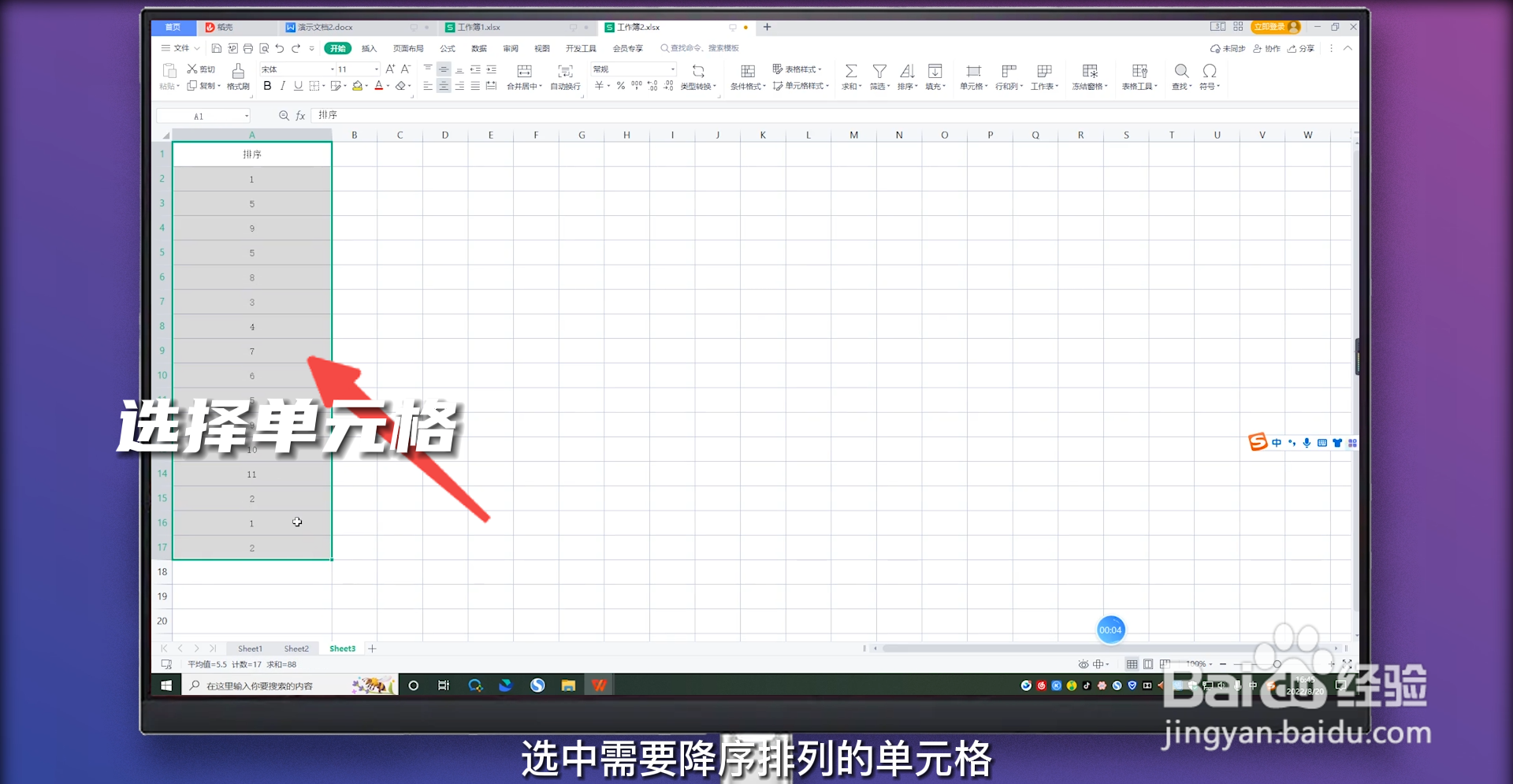Toggle italic formatting
1513x784 pixels.
(282, 87)
